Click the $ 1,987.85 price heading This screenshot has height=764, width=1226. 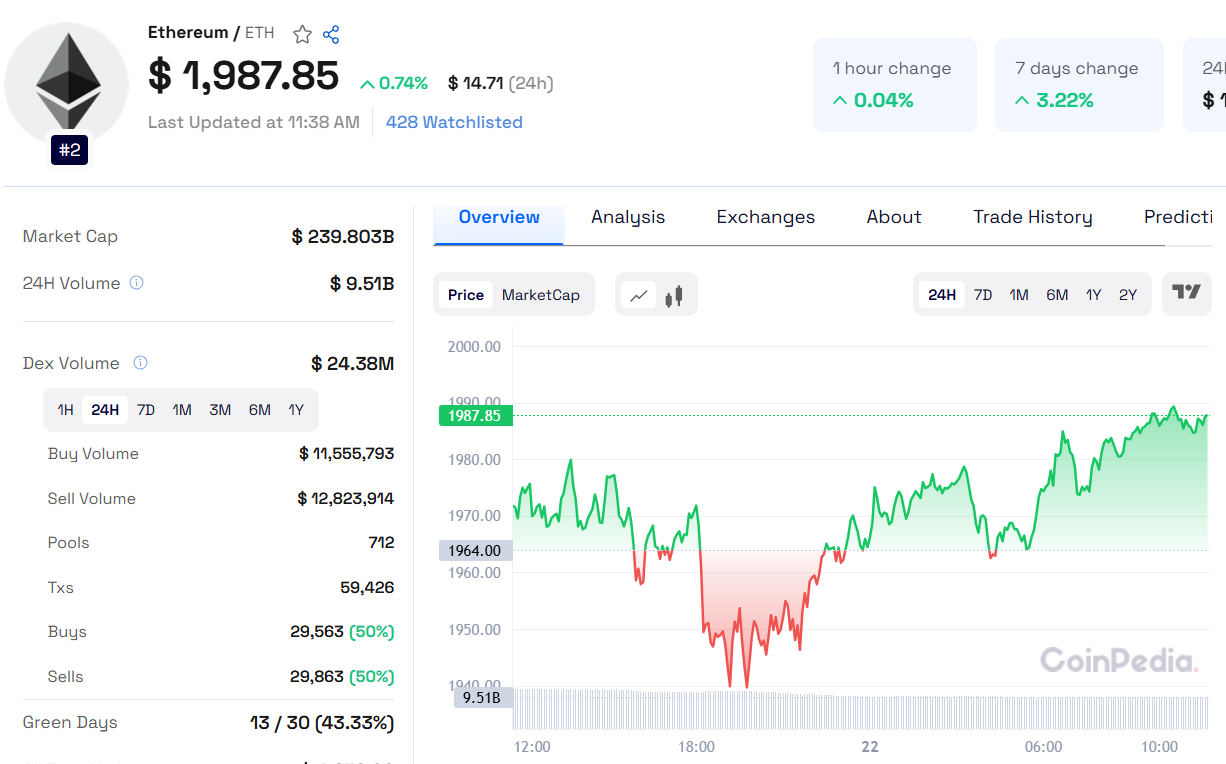tap(244, 77)
